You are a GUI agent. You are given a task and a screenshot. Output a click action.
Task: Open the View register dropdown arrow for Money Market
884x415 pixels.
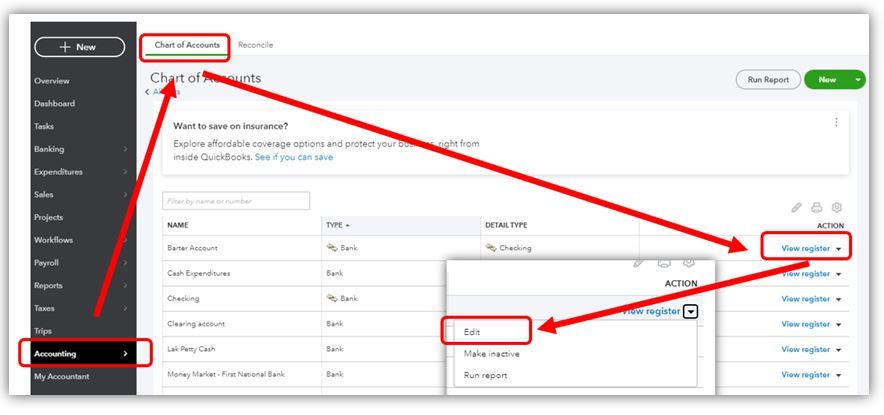pos(839,375)
